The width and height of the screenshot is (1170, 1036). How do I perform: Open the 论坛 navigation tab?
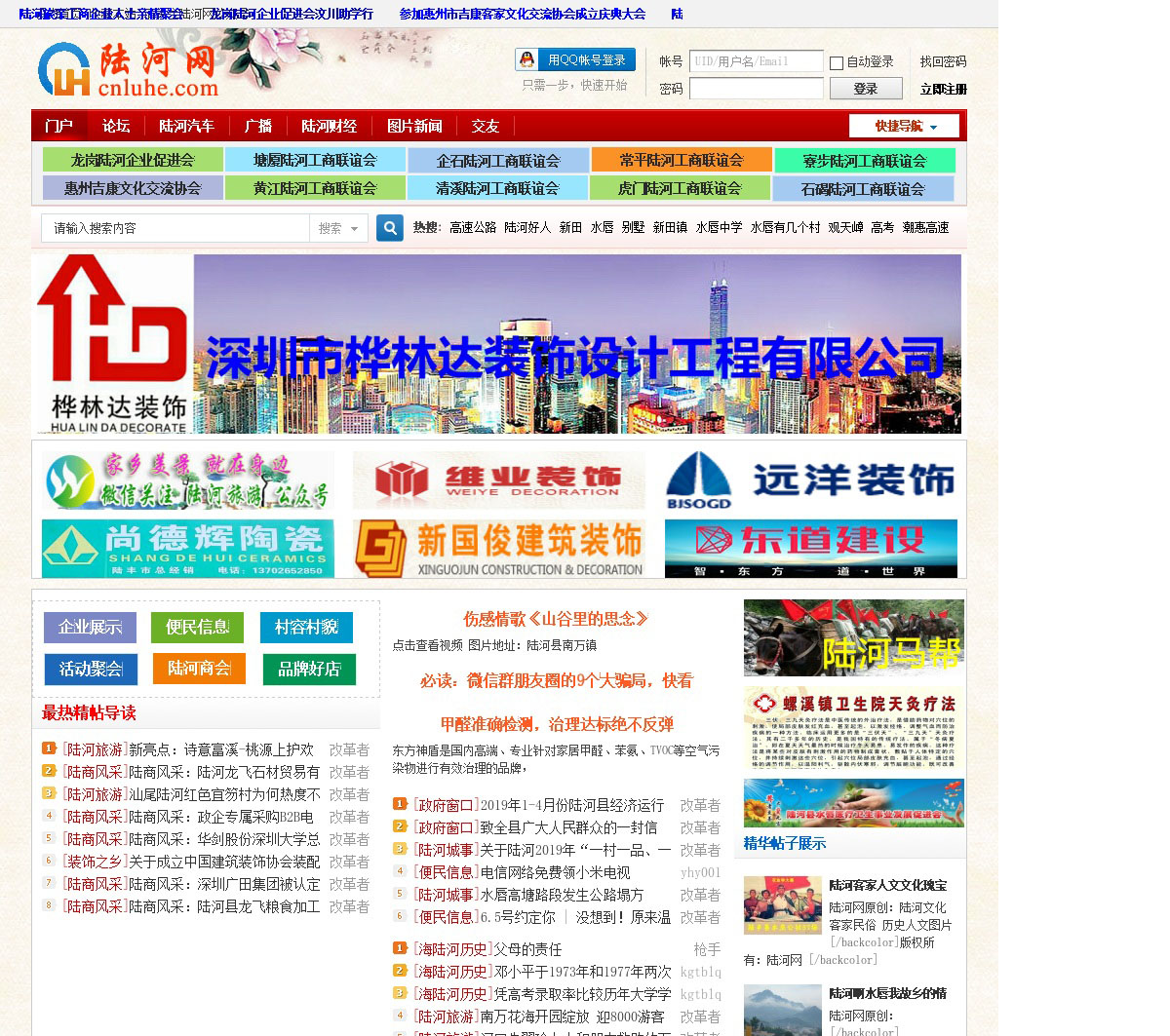click(116, 127)
